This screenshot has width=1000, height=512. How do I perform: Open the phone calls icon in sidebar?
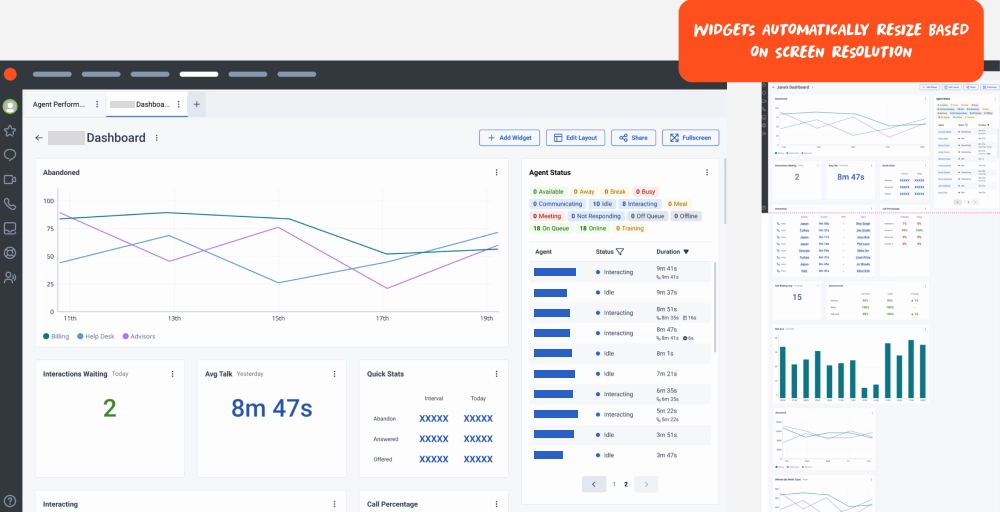point(10,204)
